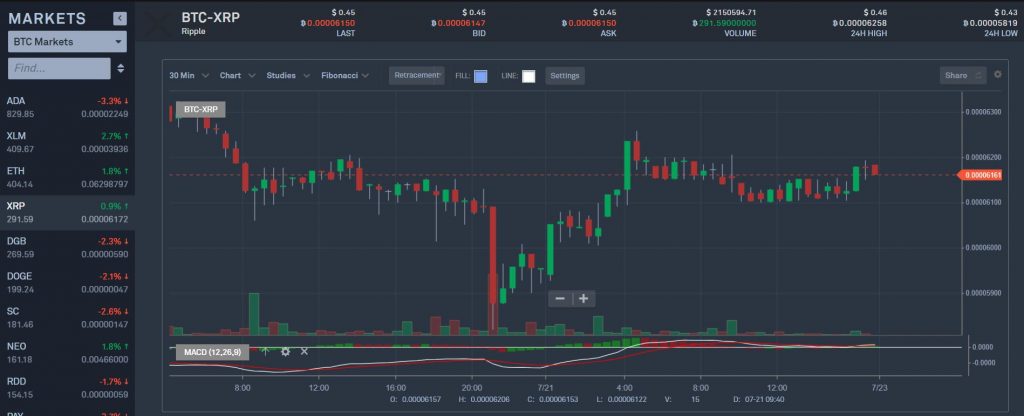
Task: Open Fibonacci drawing tool dropdown
Action: [345, 76]
